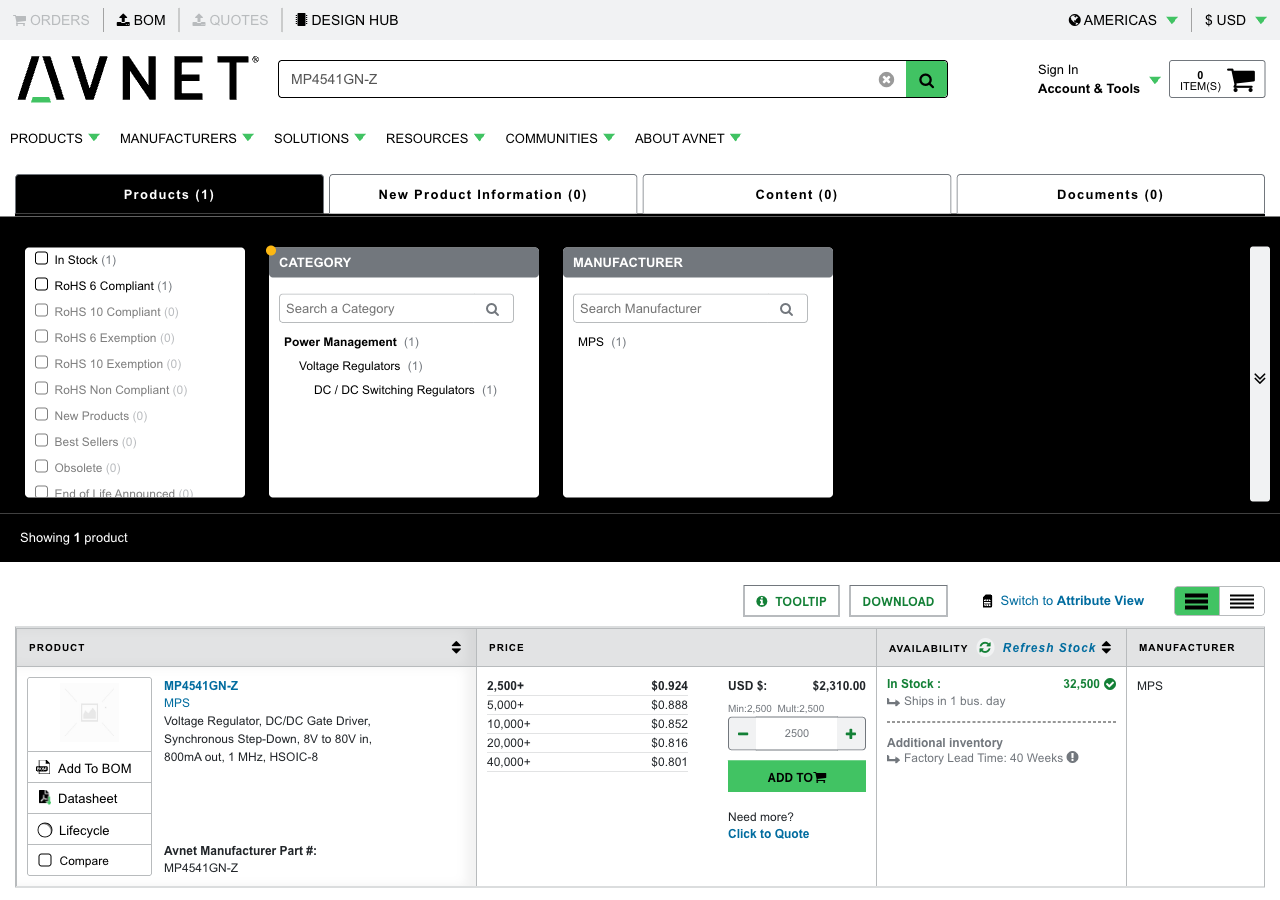1280x900 pixels.
Task: Switch to the Documents (0) tab
Action: (1111, 194)
